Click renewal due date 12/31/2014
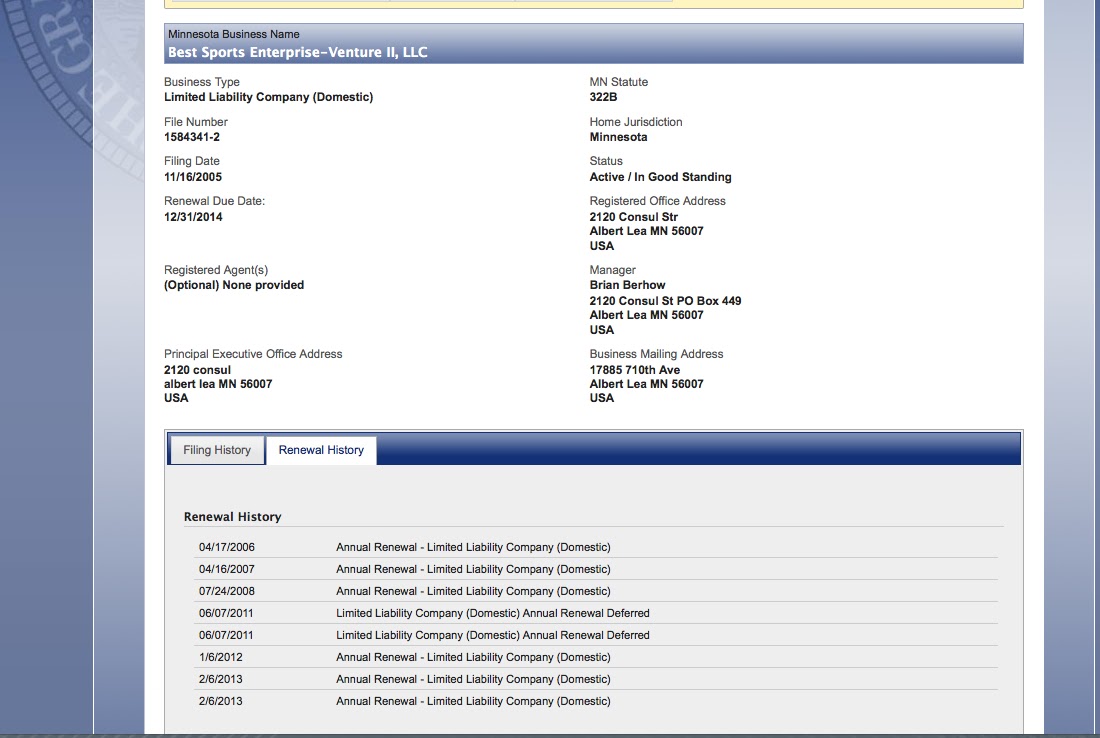Image resolution: width=1100 pixels, height=738 pixels. (x=193, y=217)
